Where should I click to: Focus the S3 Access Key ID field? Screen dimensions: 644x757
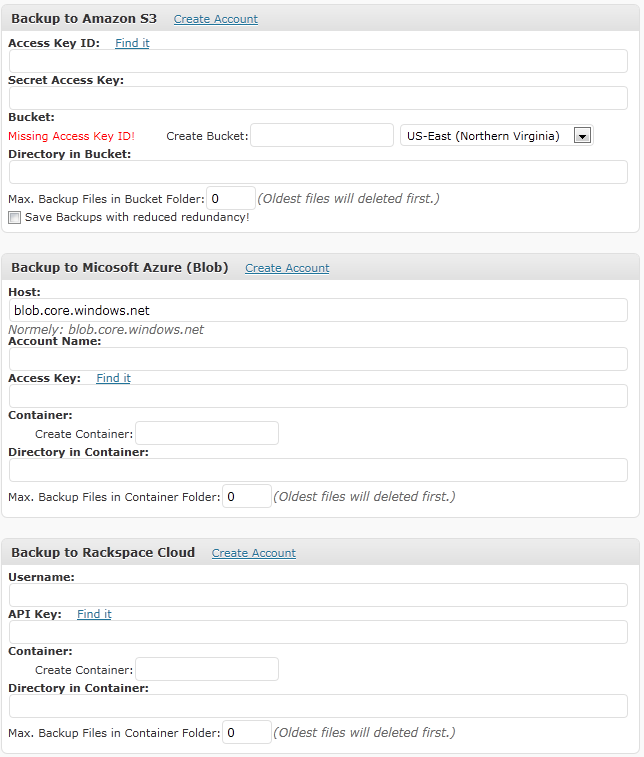point(318,61)
